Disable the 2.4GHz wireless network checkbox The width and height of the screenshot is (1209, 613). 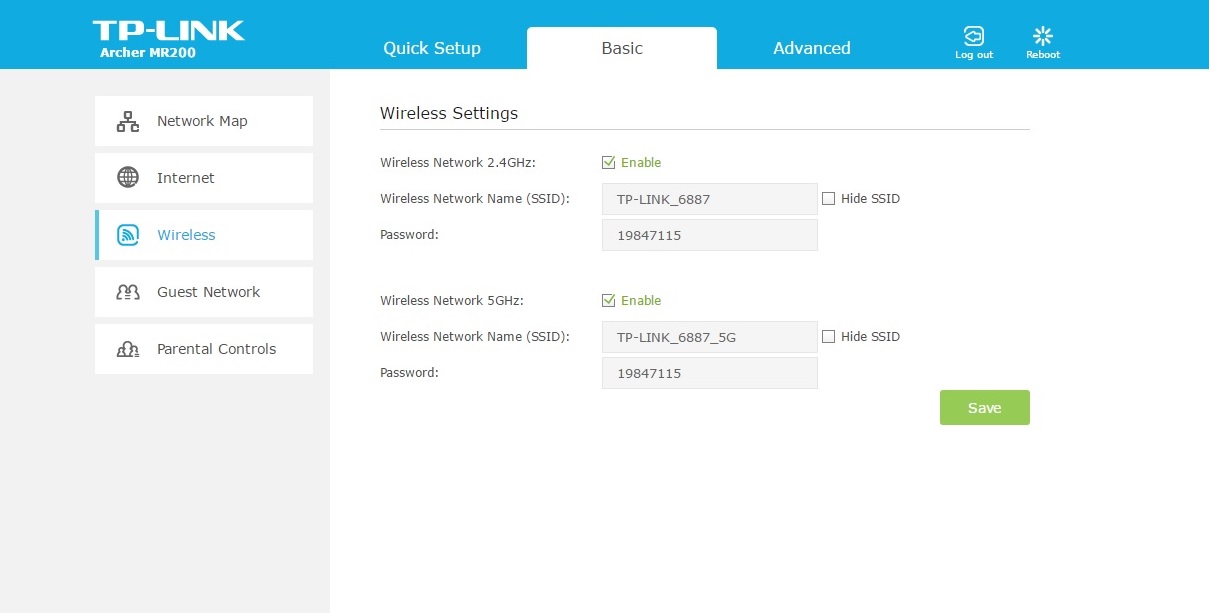608,162
